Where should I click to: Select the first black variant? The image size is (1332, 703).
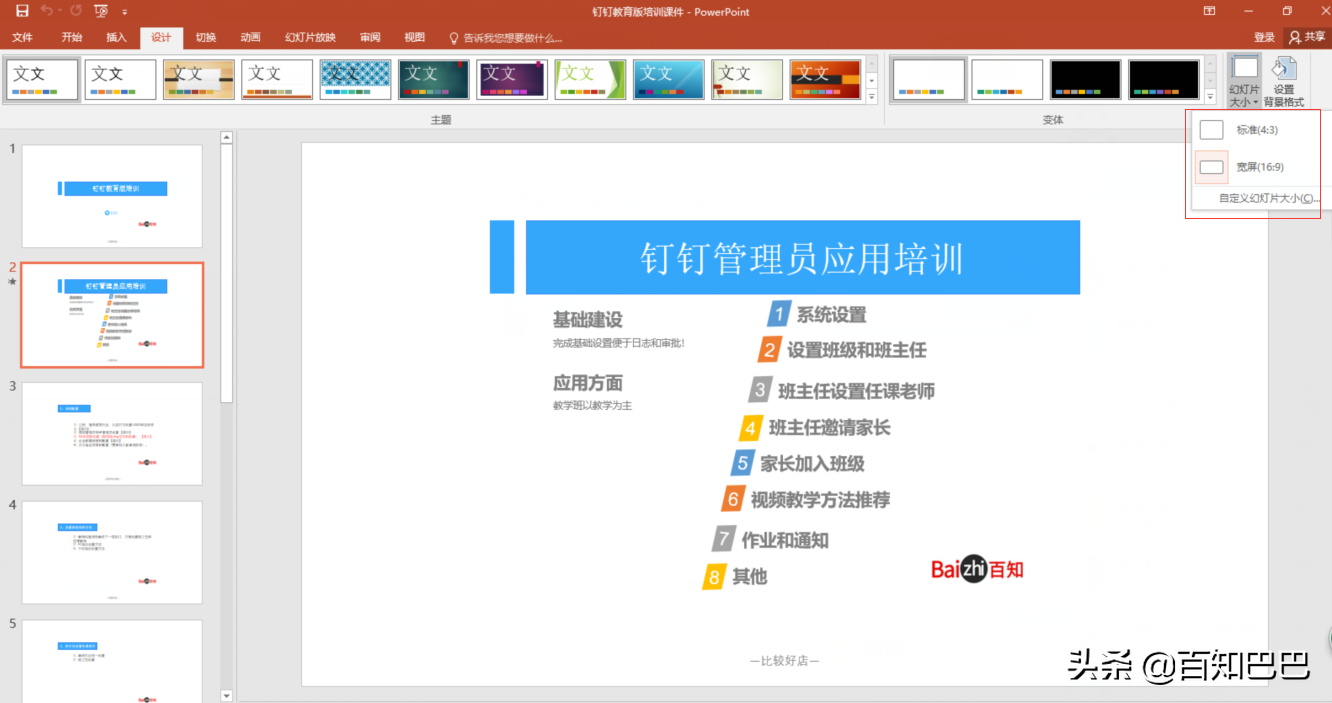[1085, 79]
